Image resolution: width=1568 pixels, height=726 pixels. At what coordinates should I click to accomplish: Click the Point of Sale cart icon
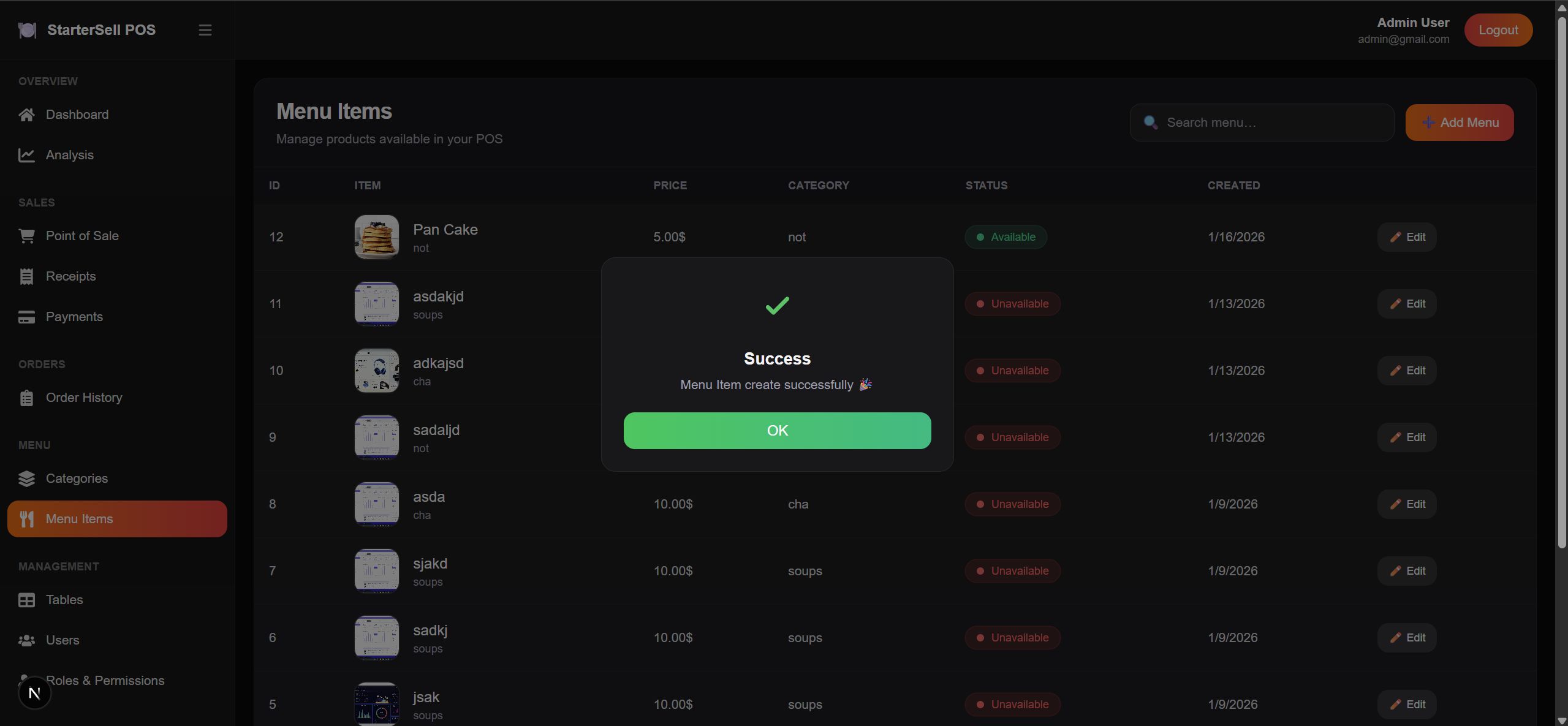[26, 236]
